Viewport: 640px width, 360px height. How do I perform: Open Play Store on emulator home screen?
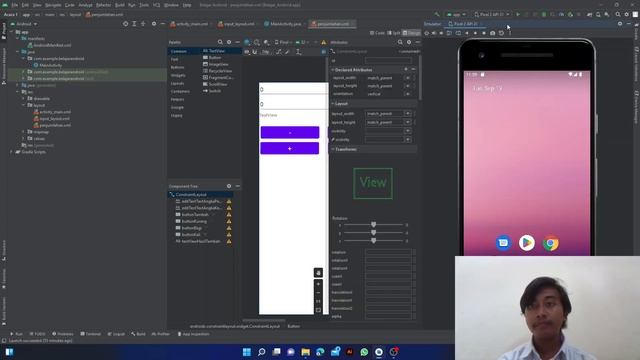pos(527,243)
